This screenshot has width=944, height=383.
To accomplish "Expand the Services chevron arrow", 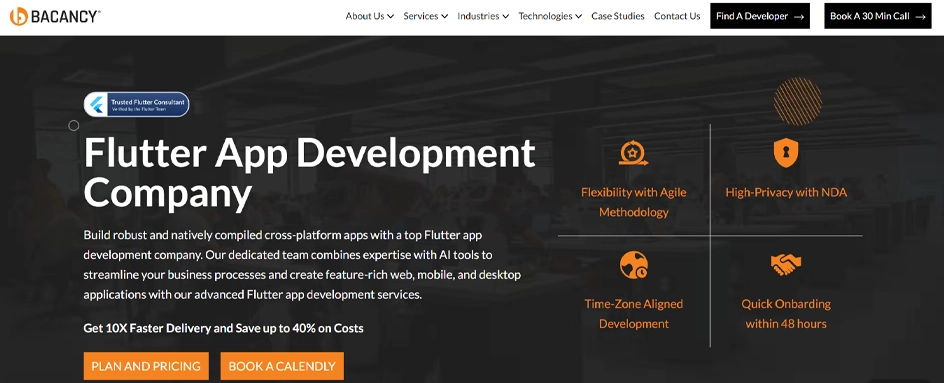I will (444, 17).
